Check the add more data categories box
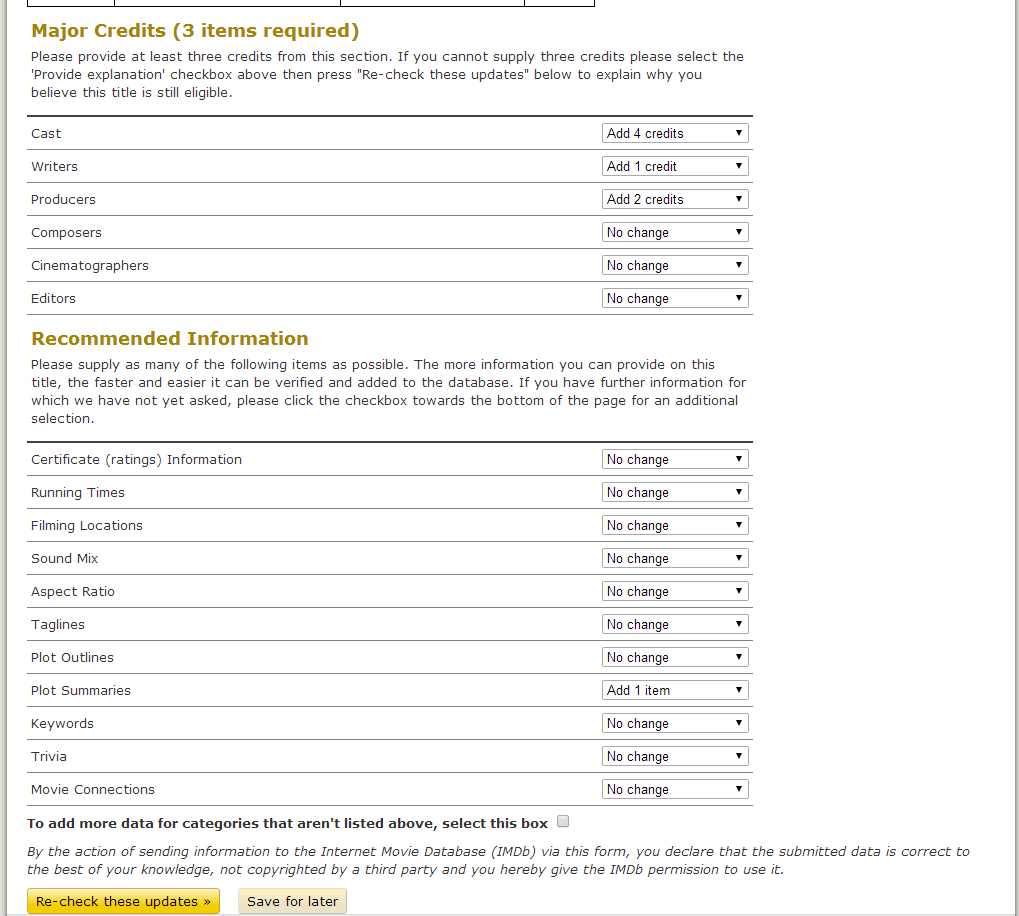This screenshot has width=1019, height=916. [x=563, y=822]
